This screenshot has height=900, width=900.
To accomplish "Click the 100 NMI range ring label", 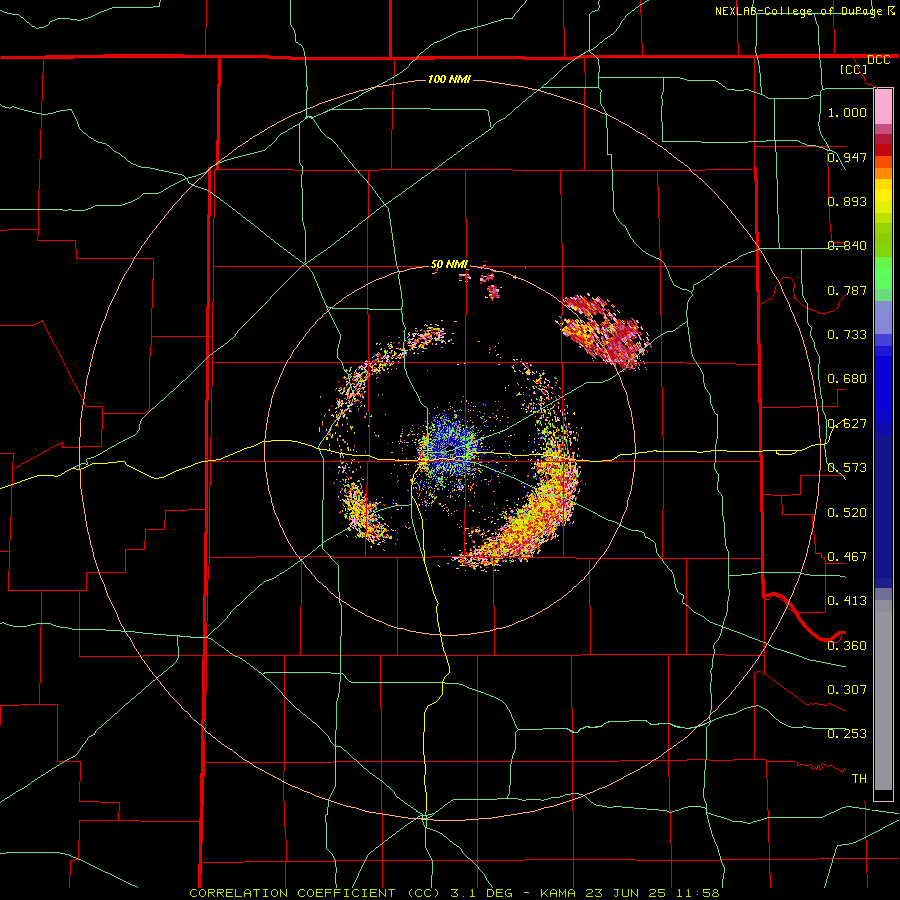I will point(449,79).
